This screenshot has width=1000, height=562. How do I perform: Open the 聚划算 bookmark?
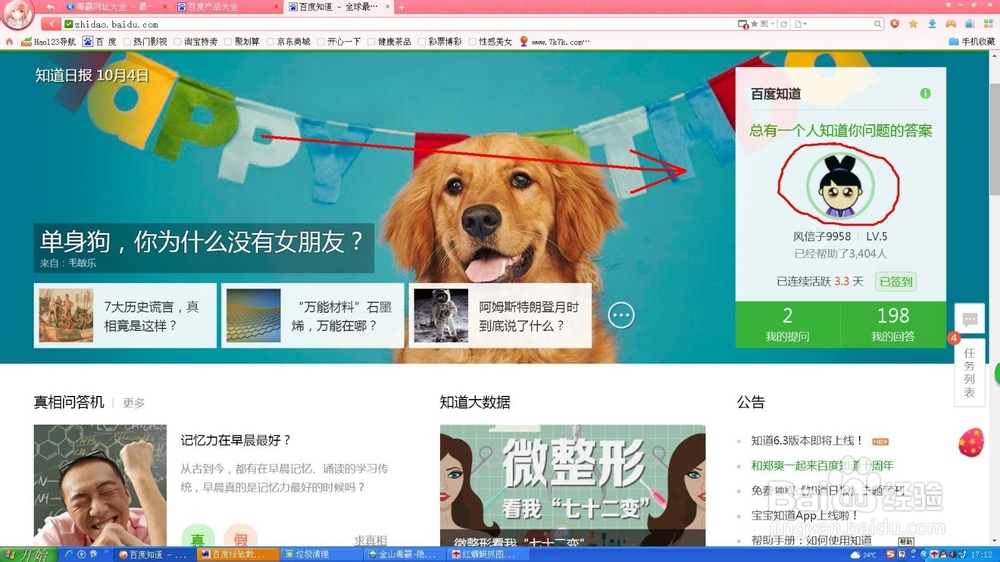tap(242, 41)
